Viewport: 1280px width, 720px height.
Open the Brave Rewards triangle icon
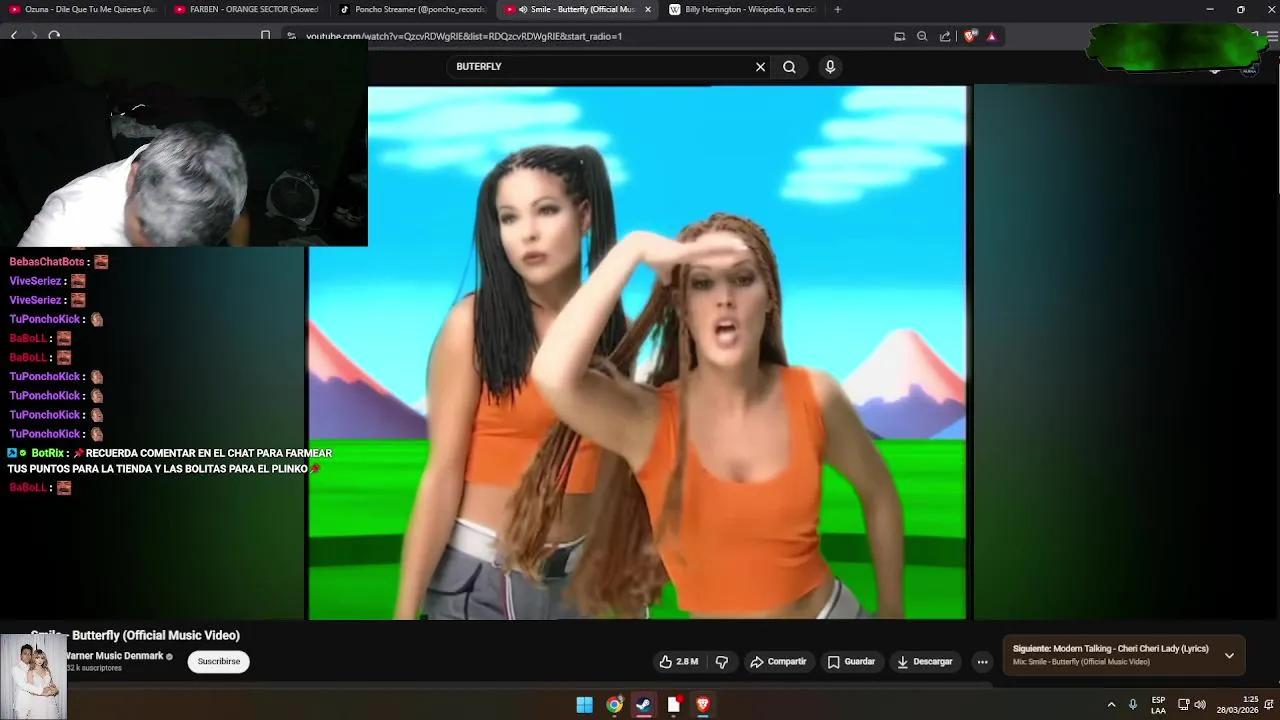click(991, 36)
